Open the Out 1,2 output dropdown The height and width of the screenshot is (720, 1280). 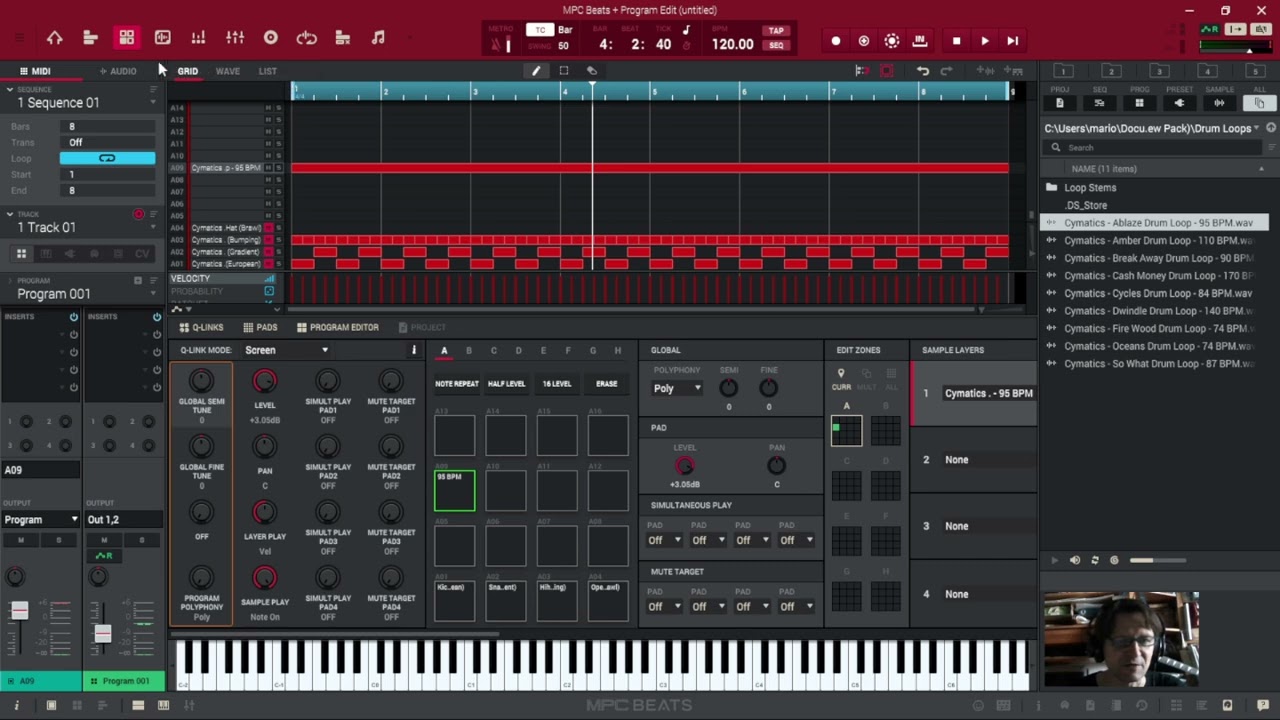[123, 520]
